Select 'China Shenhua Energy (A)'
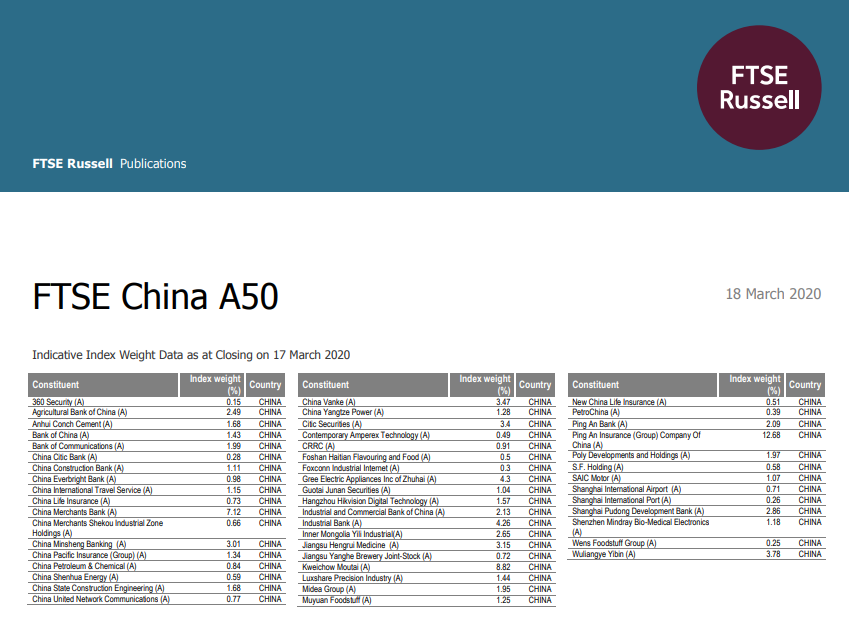Viewport: 849px width, 640px height. (75, 577)
